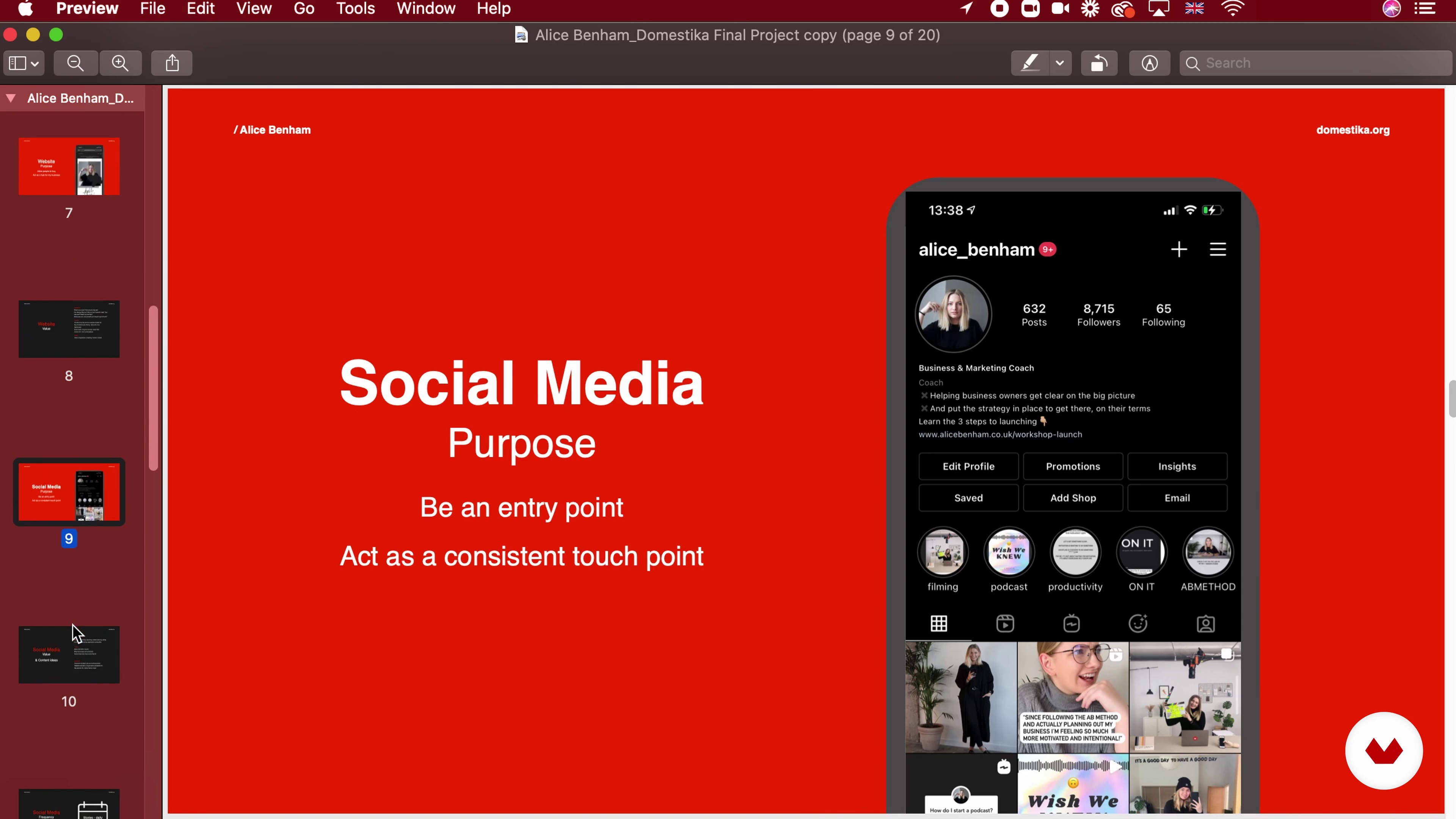Screen dimensions: 1456x819
Task: Open the View menu
Action: click(x=254, y=8)
